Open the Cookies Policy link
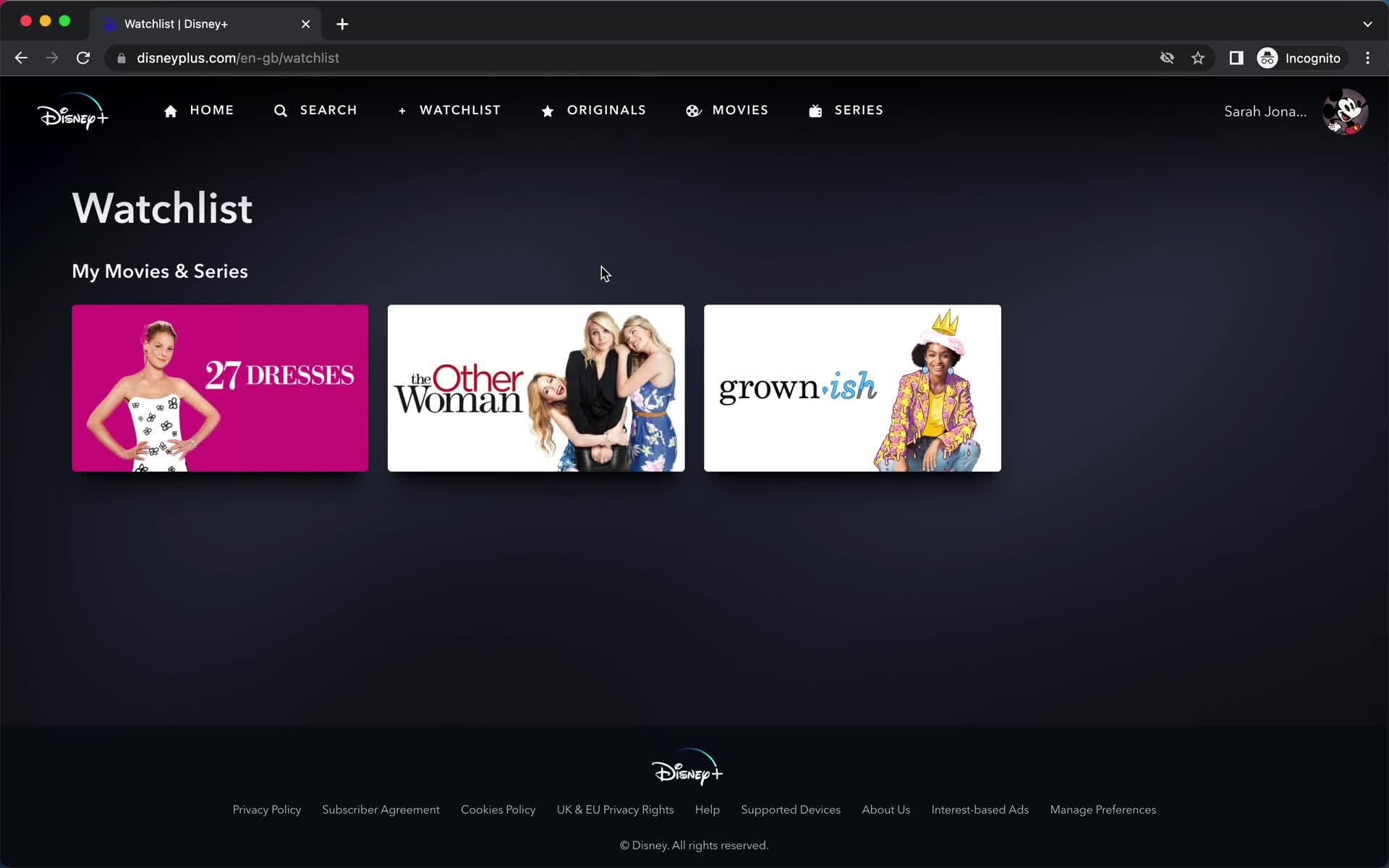The height and width of the screenshot is (868, 1389). coord(498,809)
